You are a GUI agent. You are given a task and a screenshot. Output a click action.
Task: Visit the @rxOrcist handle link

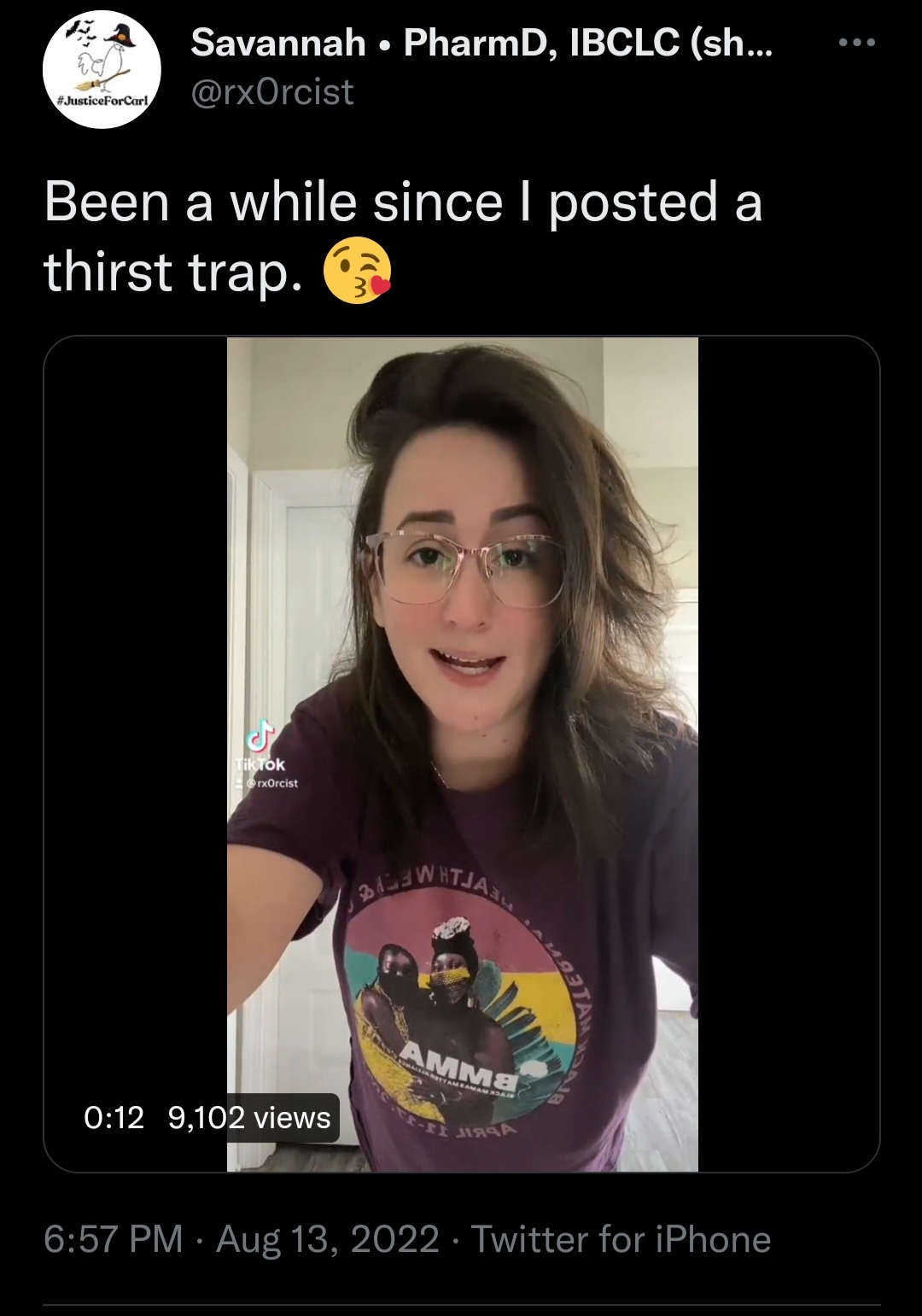coord(272,92)
